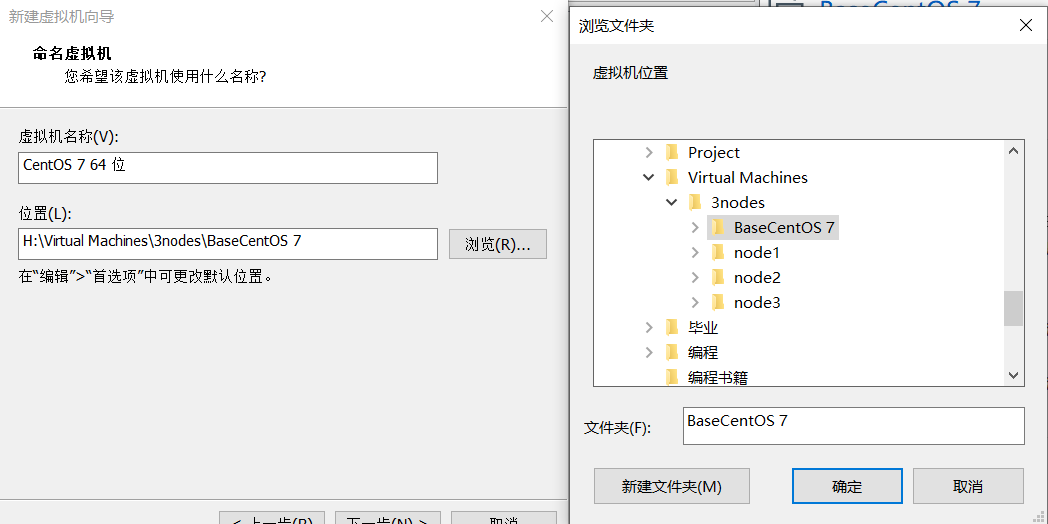Click the 位置(L) path input field
Image resolution: width=1048 pixels, height=524 pixels.
(x=228, y=244)
